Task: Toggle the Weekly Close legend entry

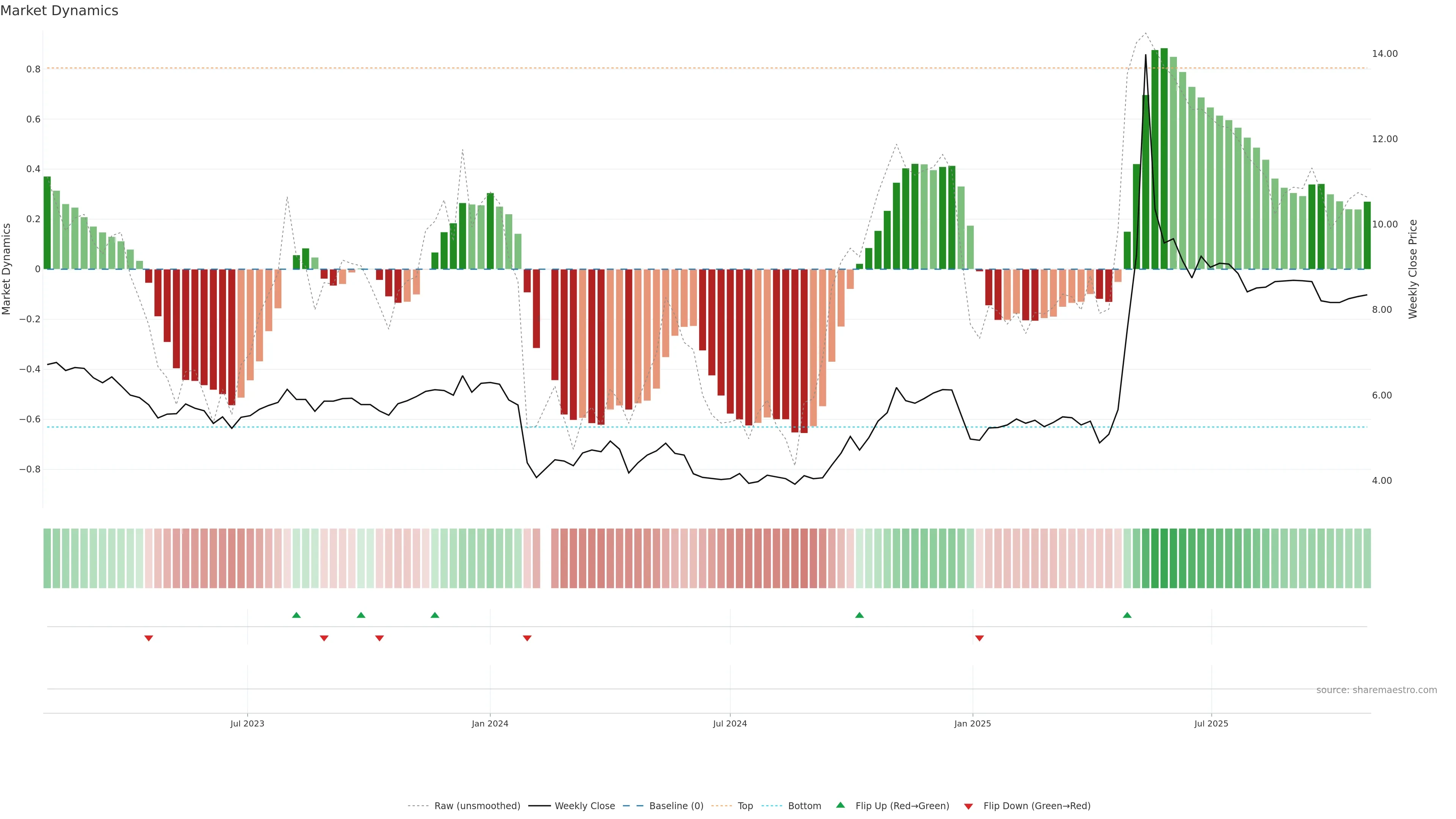Action: pyautogui.click(x=584, y=806)
